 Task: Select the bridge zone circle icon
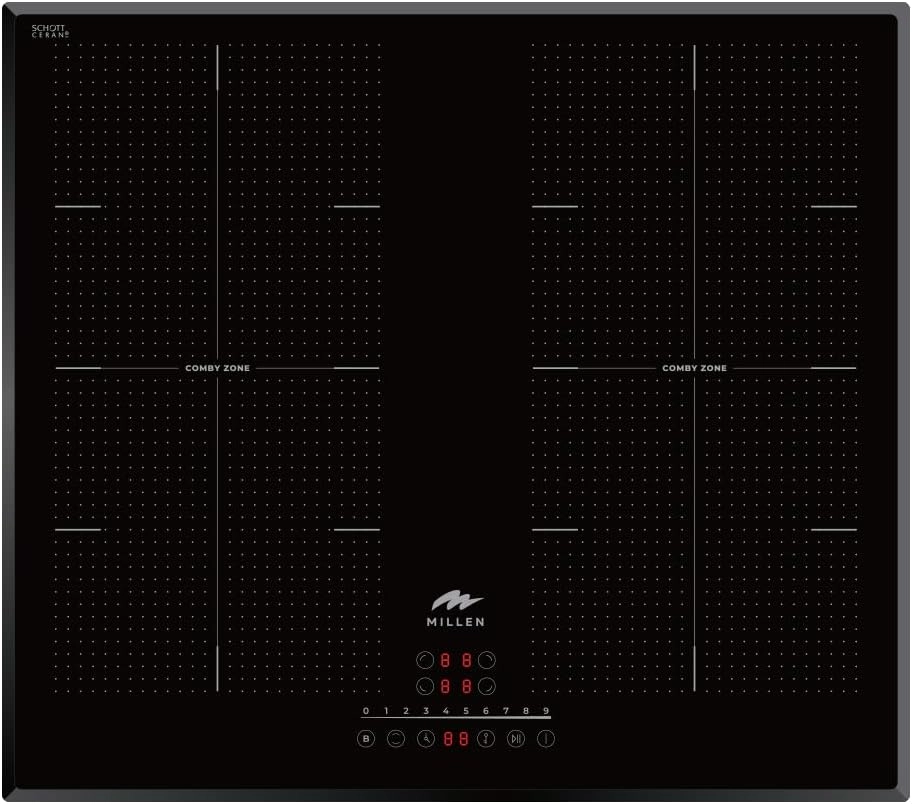(x=396, y=739)
